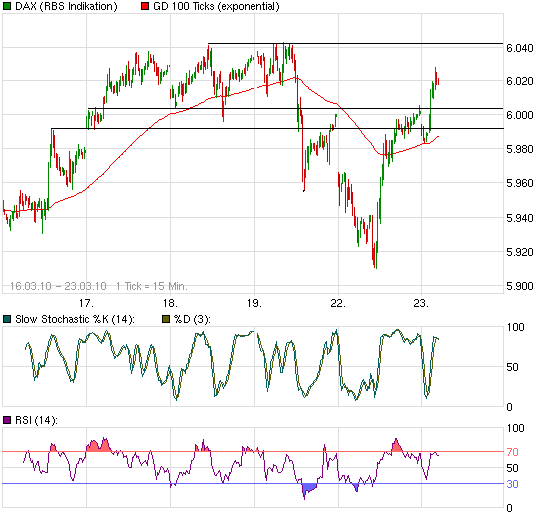The width and height of the screenshot is (545, 516).
Task: Click the 5.940 price axis label
Action: coord(520,218)
